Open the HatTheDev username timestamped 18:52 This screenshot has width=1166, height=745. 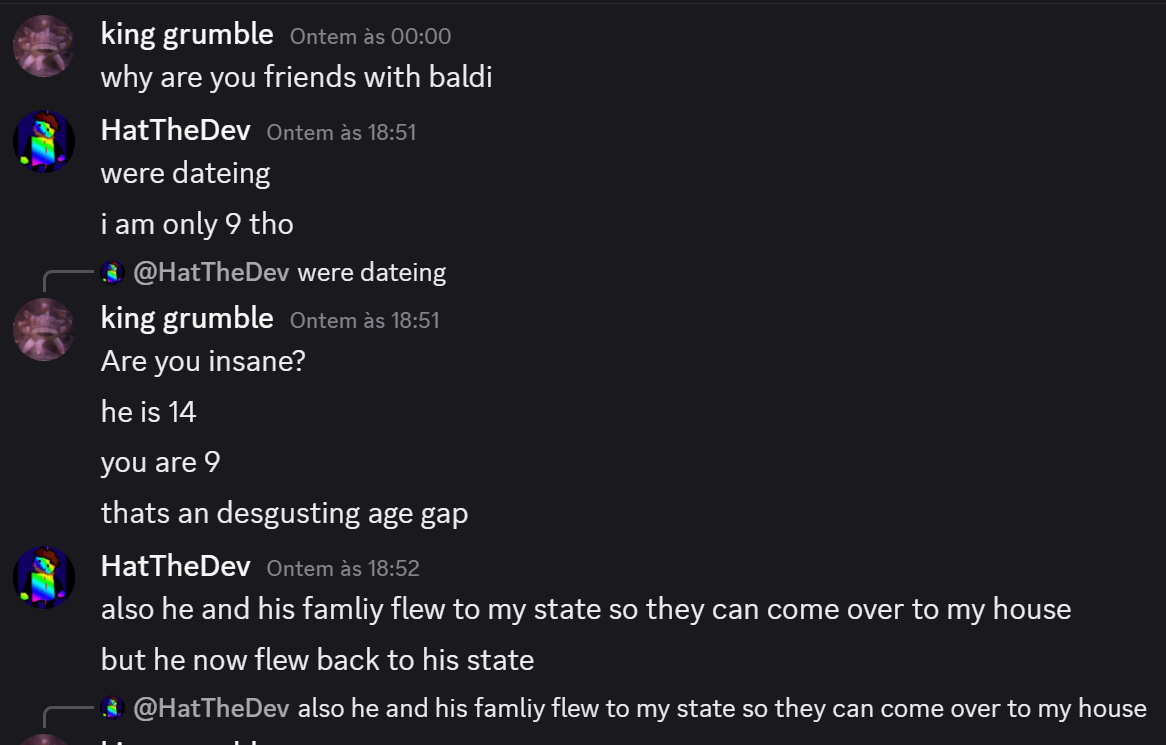click(x=175, y=566)
